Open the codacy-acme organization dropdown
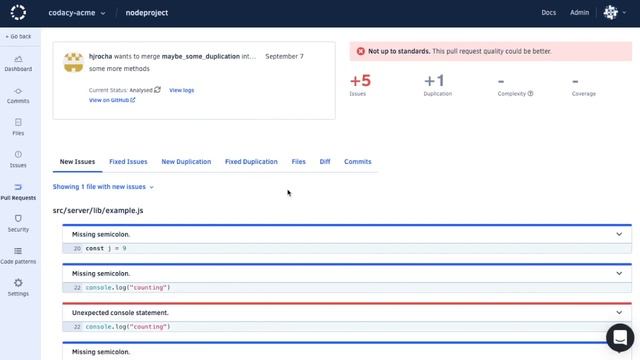 point(77,13)
